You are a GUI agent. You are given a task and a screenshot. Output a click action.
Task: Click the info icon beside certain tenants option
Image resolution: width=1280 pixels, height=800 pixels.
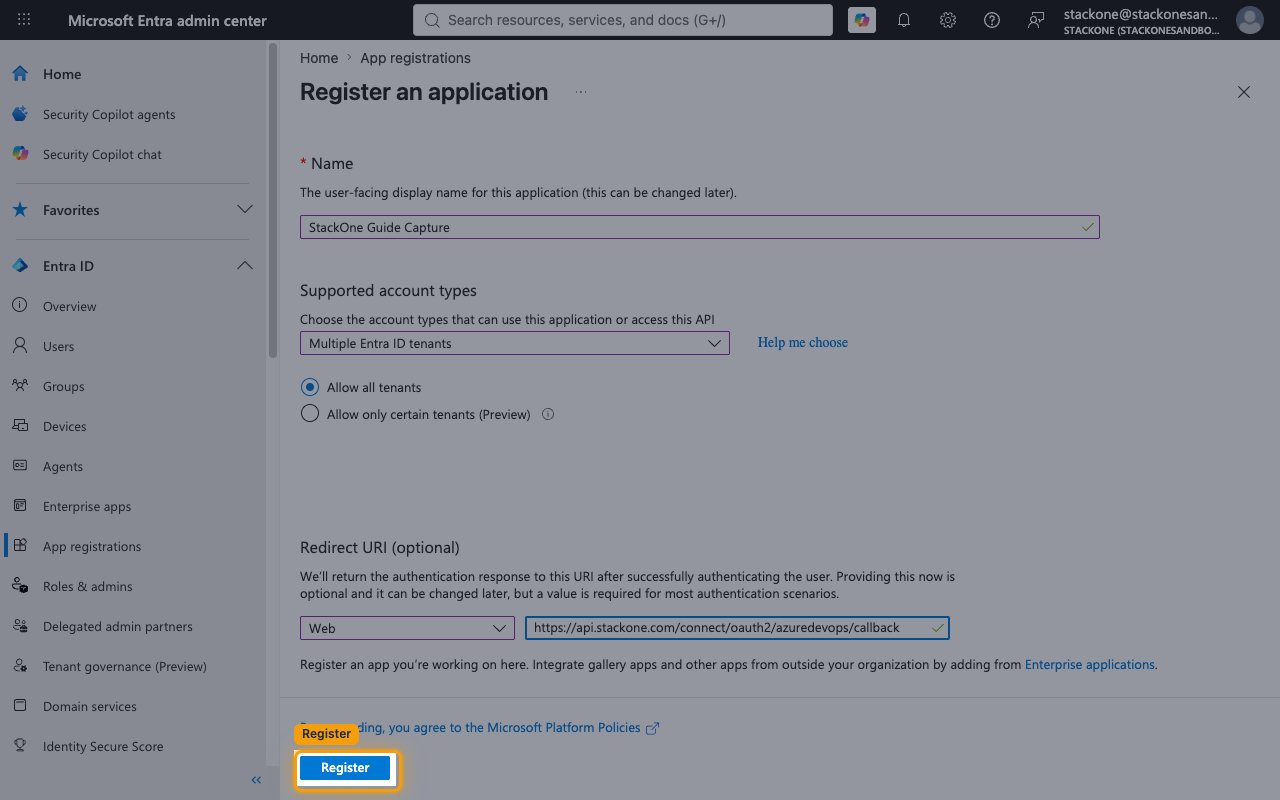click(x=548, y=414)
